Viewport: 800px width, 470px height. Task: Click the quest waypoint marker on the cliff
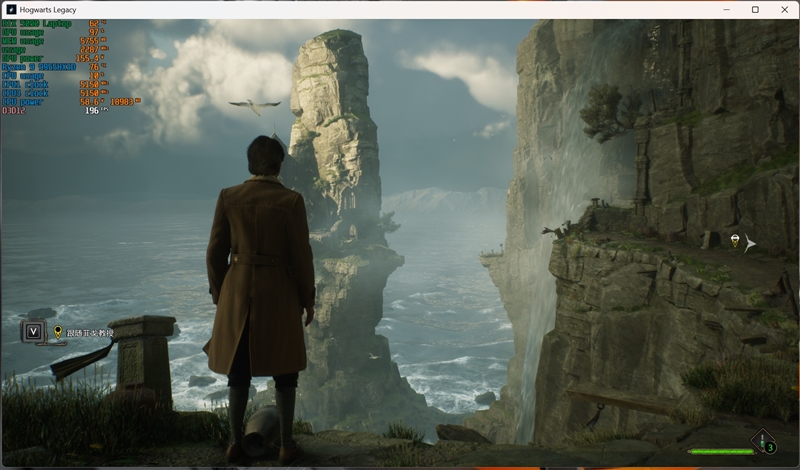coord(735,241)
